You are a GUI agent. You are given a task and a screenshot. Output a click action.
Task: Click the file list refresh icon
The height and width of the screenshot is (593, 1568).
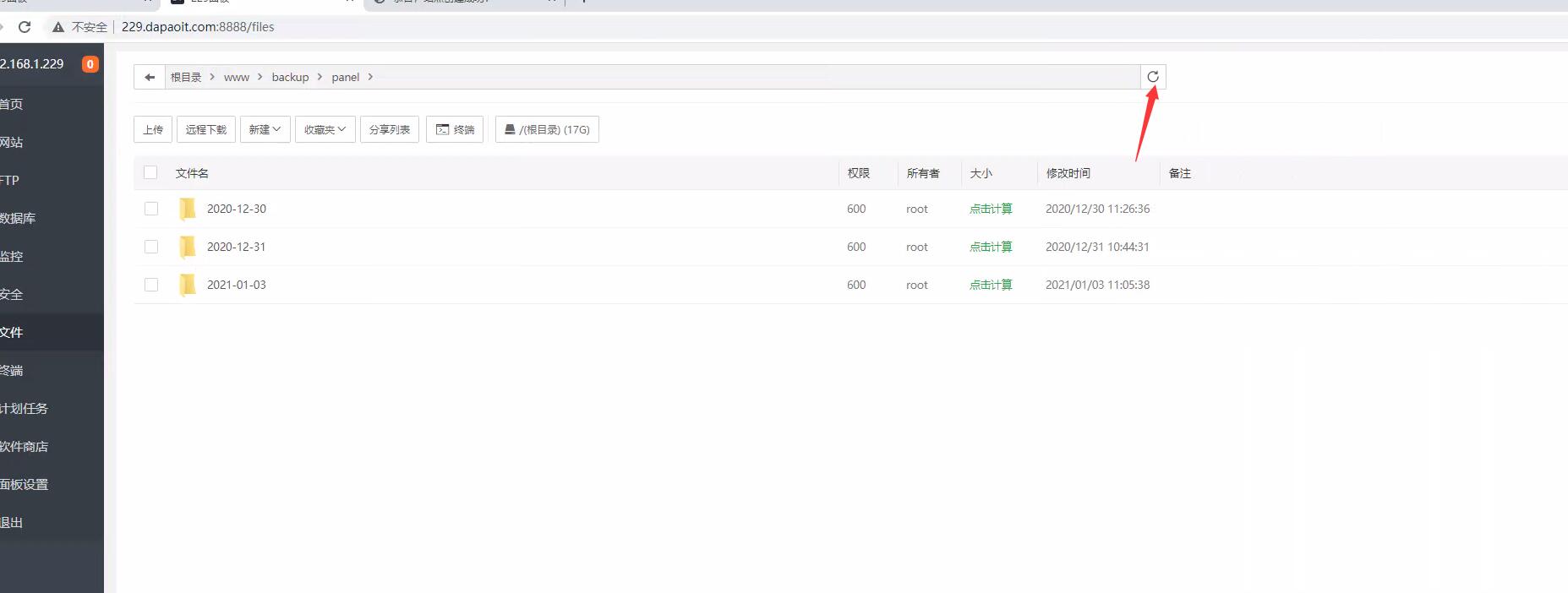1153,77
